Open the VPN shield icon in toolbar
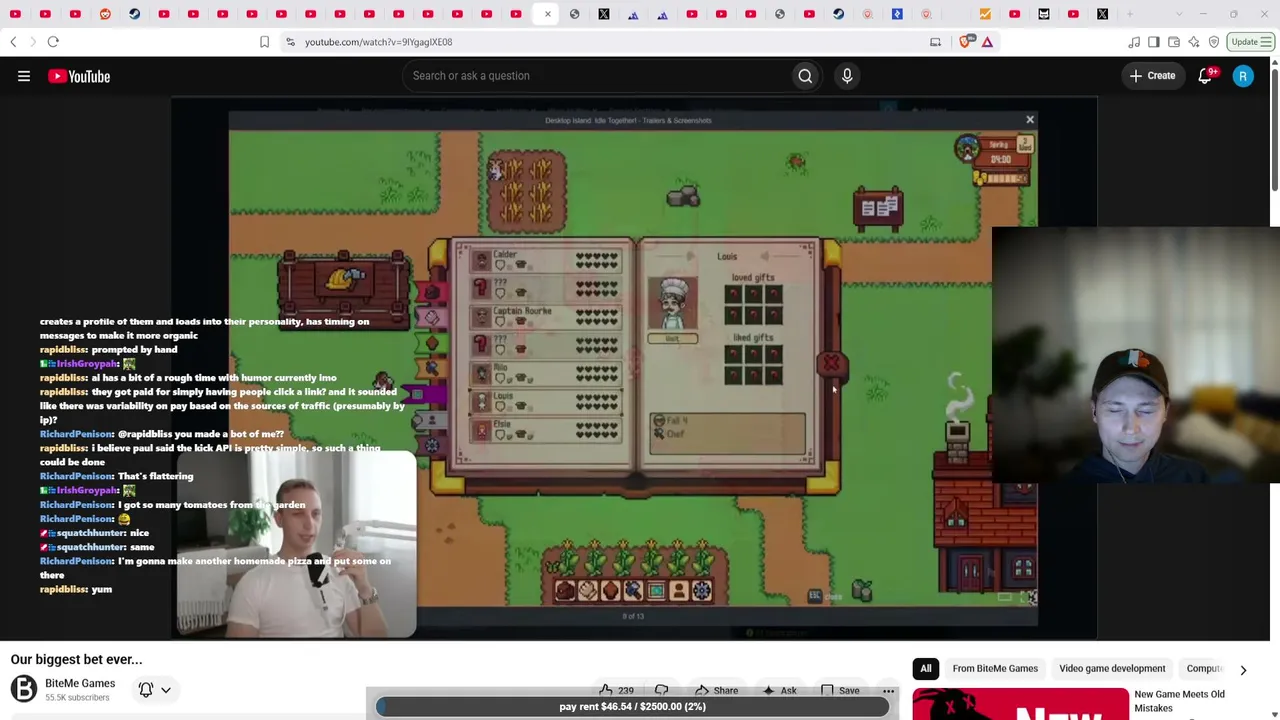This screenshot has width=1280, height=720. 1214,42
